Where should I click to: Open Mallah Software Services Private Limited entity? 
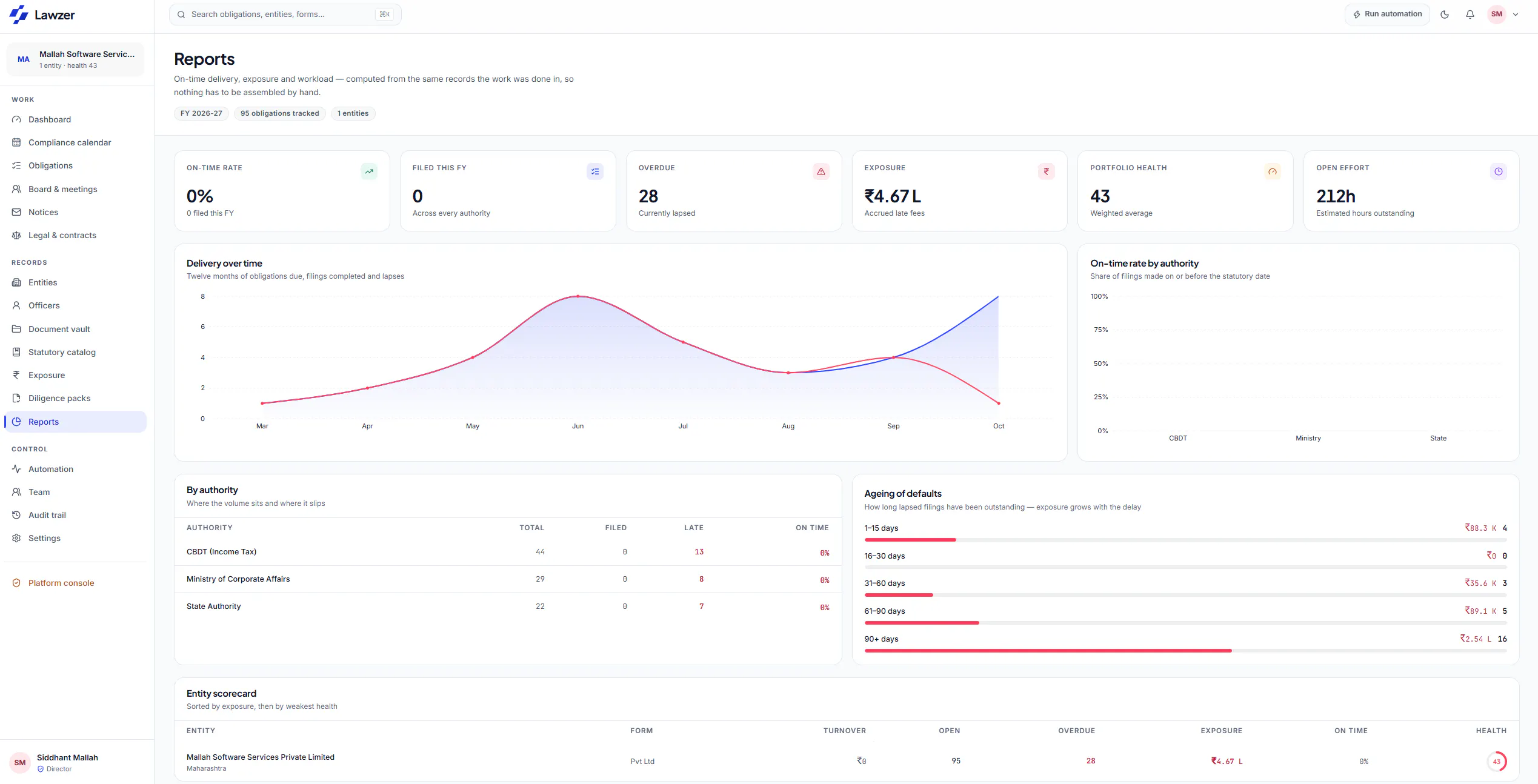point(261,757)
